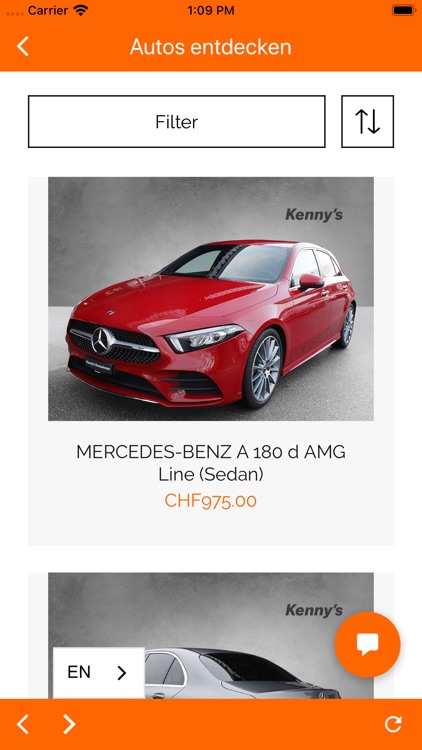Open the orange chat bubble button
Screen dimensions: 422x750
pos(367,645)
